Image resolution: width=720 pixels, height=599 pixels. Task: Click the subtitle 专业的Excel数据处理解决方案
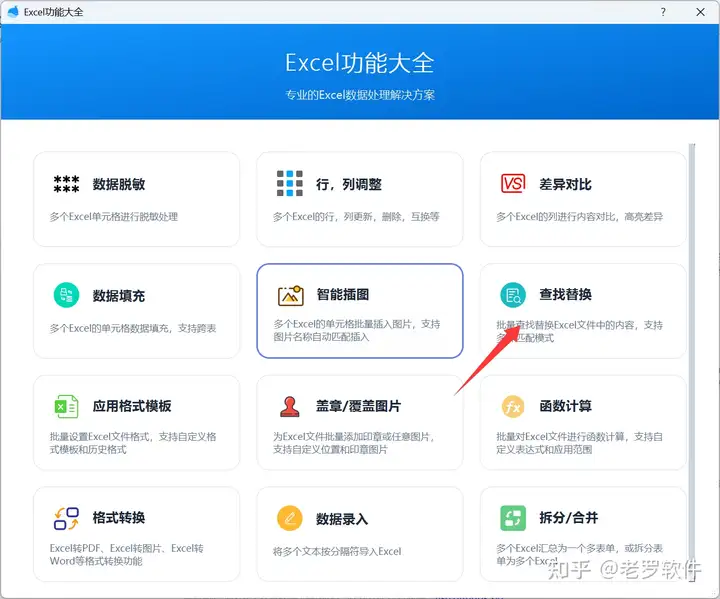[x=360, y=95]
